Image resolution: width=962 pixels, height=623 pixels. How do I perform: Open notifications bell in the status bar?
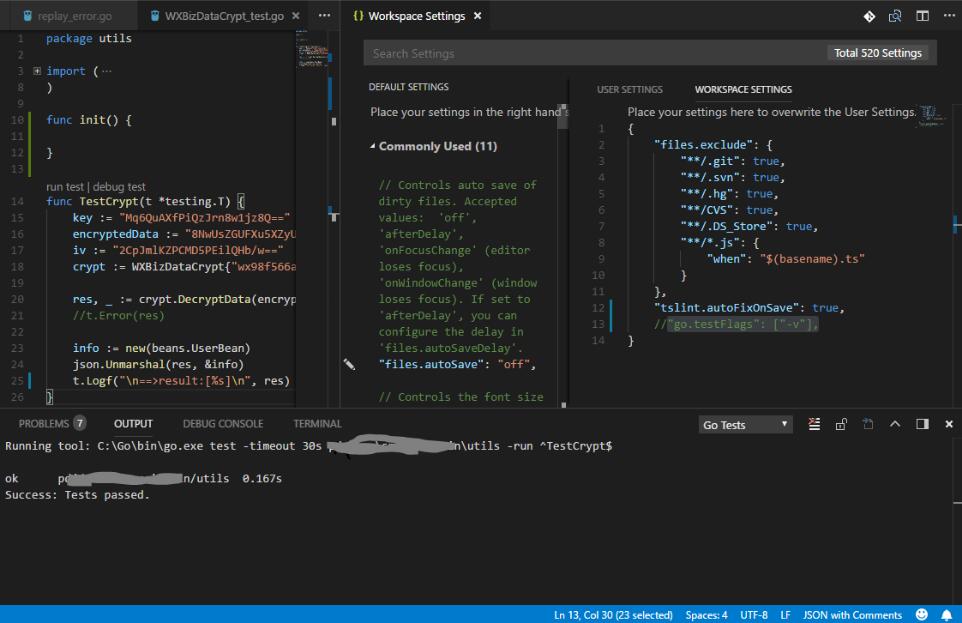(x=944, y=615)
